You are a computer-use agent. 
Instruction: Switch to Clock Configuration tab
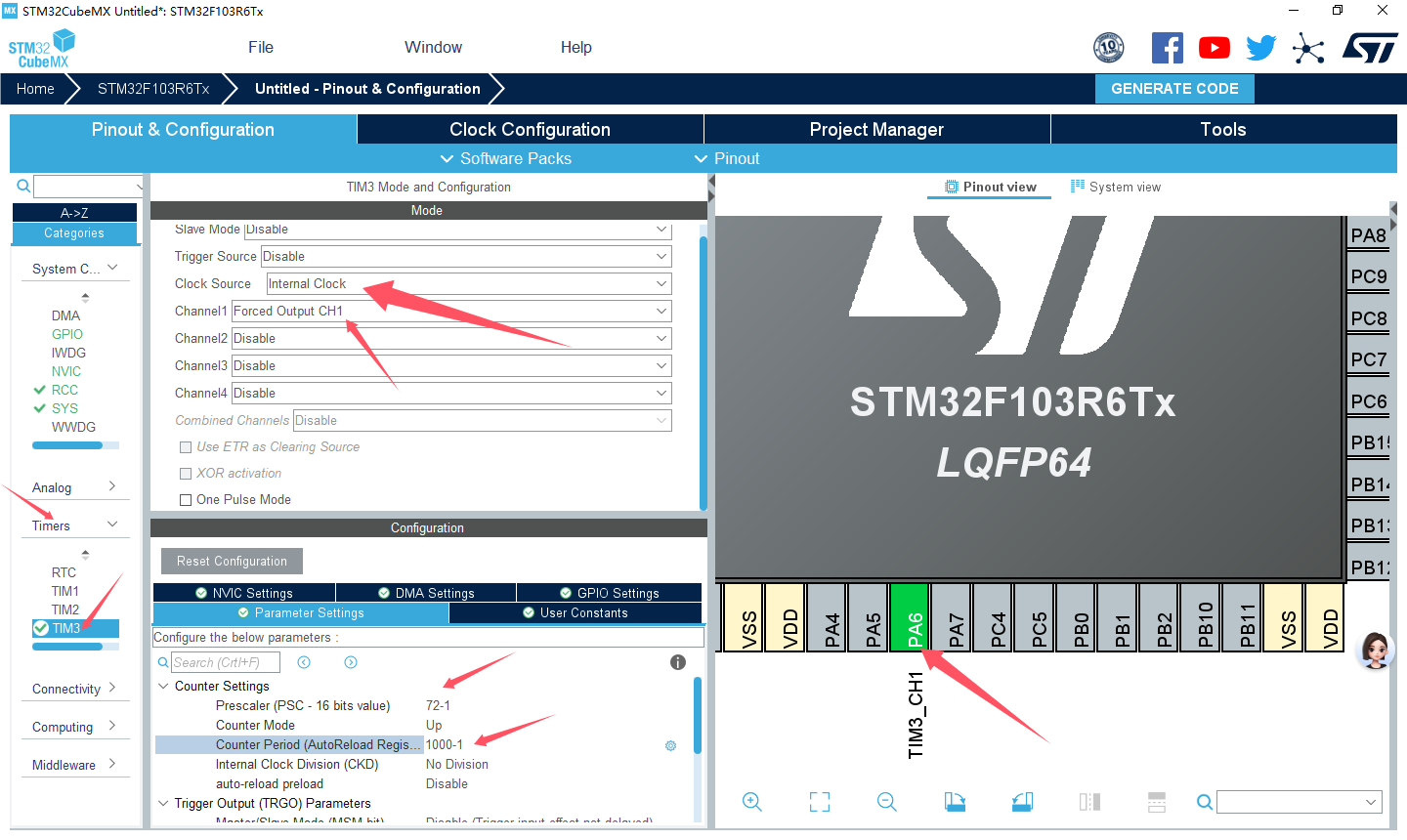[530, 129]
